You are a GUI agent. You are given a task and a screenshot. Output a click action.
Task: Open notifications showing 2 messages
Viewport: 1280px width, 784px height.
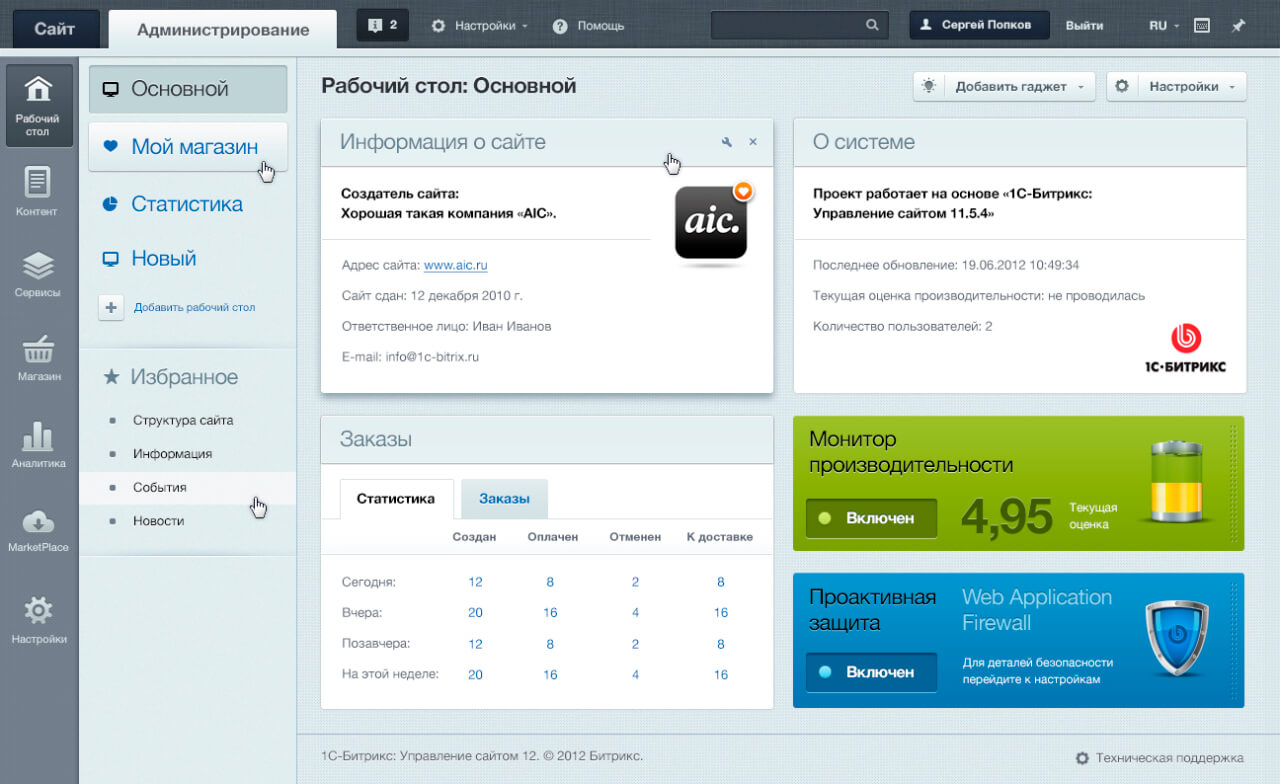click(381, 25)
